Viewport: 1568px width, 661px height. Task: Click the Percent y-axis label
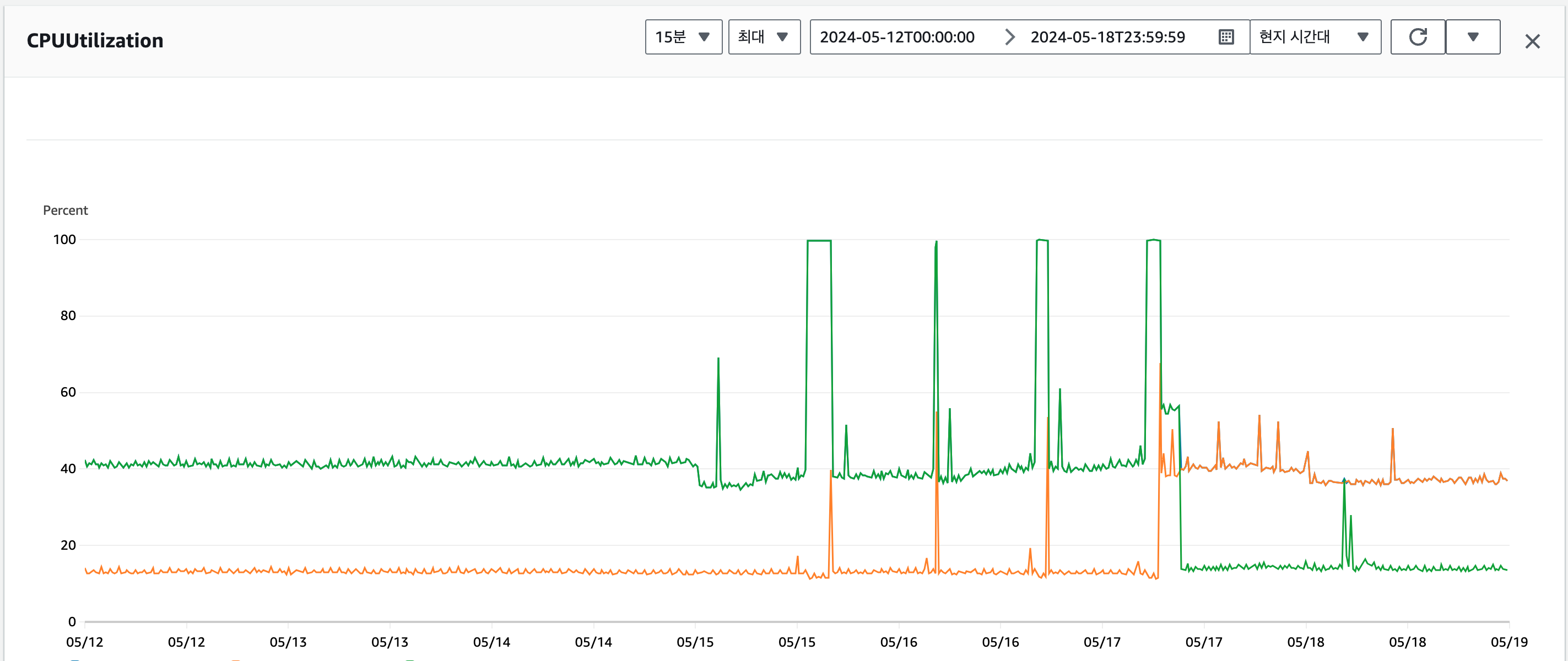click(x=65, y=210)
